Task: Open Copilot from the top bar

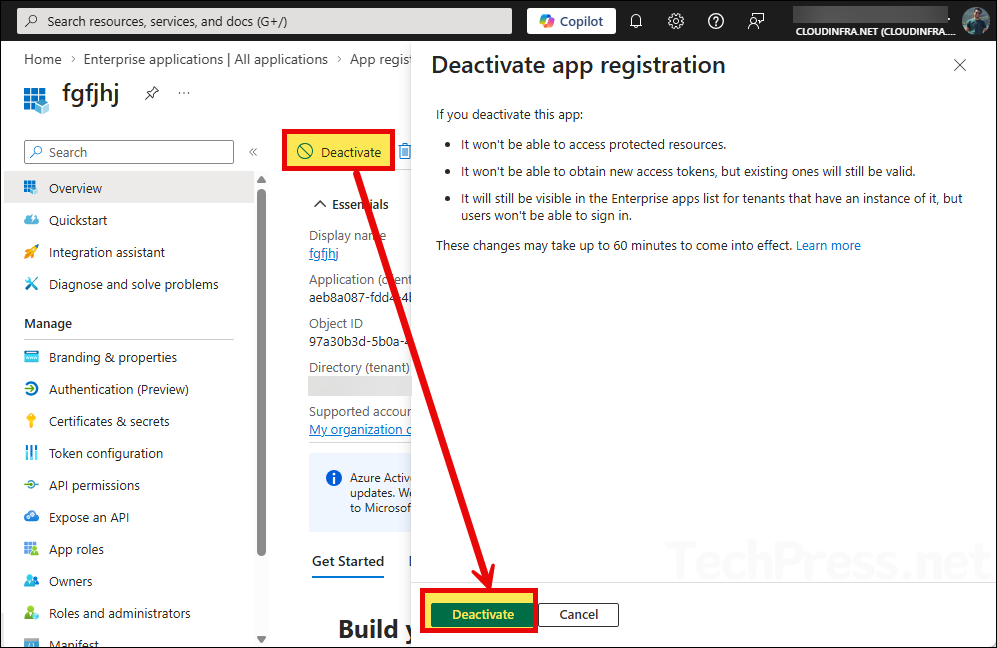Action: point(570,20)
